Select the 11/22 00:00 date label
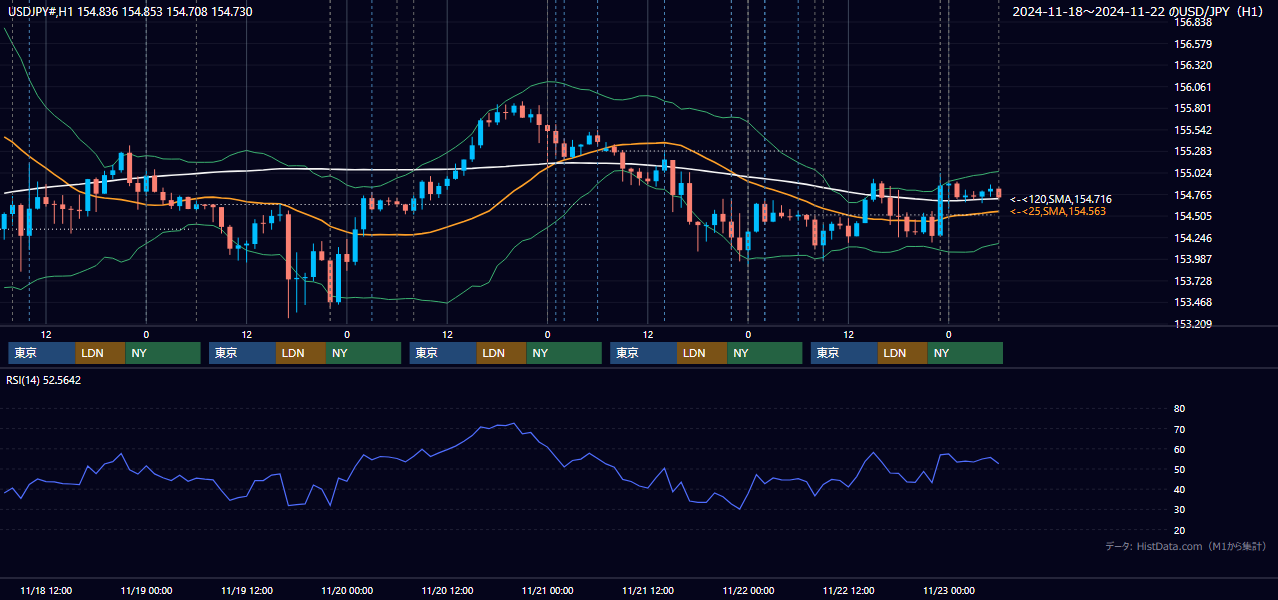 pos(749,591)
